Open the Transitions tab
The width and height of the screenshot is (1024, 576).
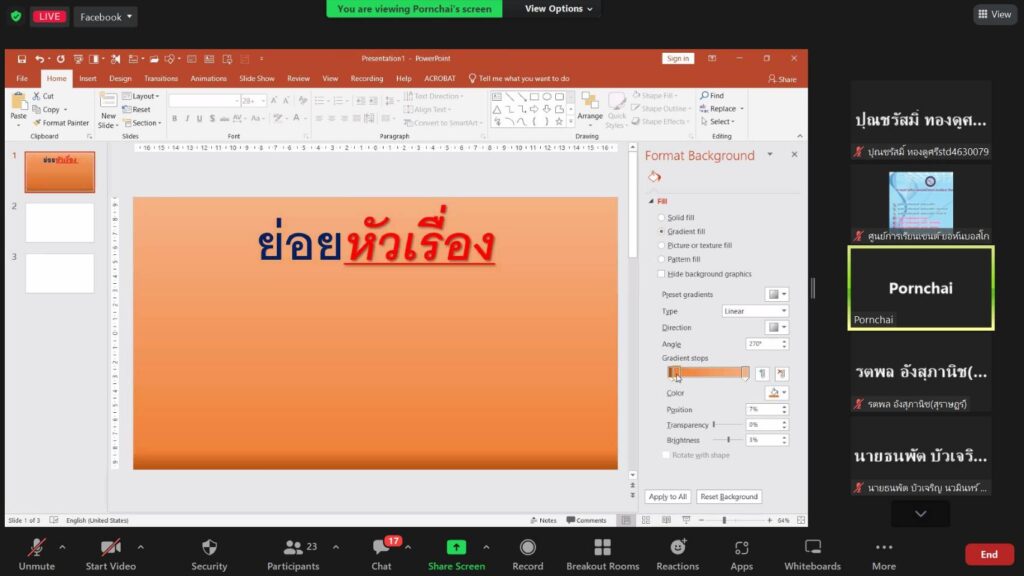point(161,78)
